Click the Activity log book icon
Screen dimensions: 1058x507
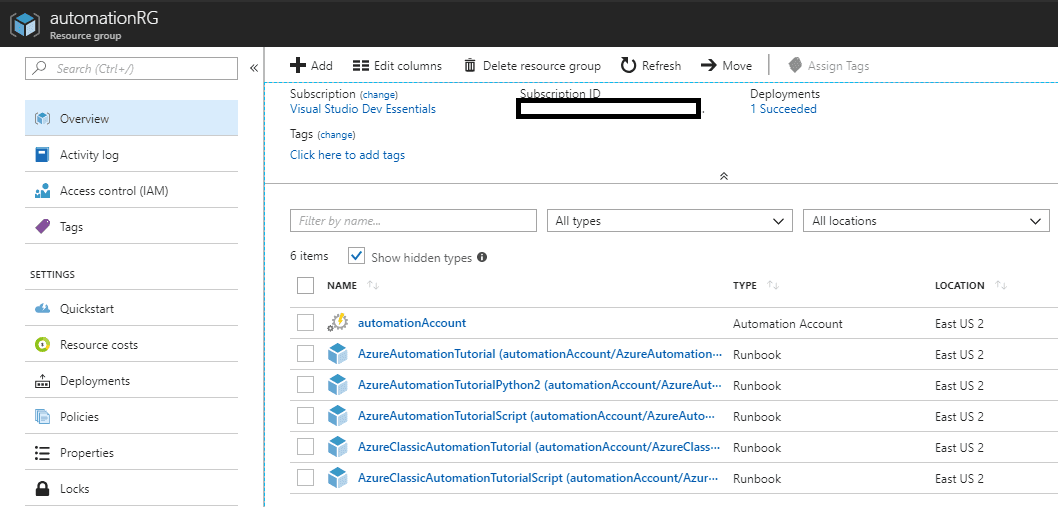[x=43, y=155]
